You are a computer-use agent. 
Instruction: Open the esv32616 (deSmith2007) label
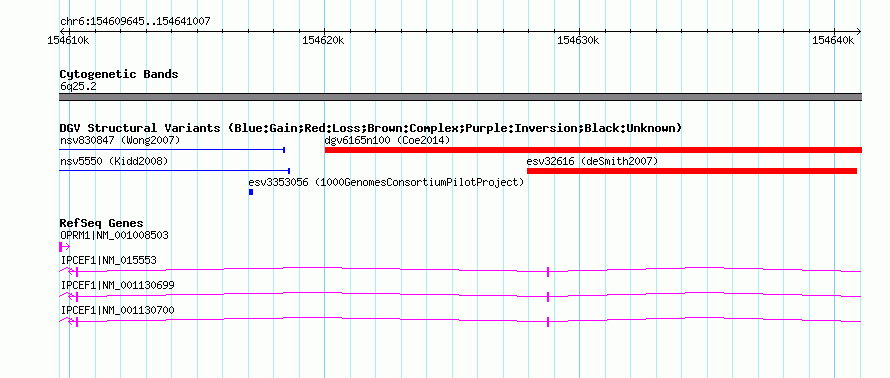[592, 161]
